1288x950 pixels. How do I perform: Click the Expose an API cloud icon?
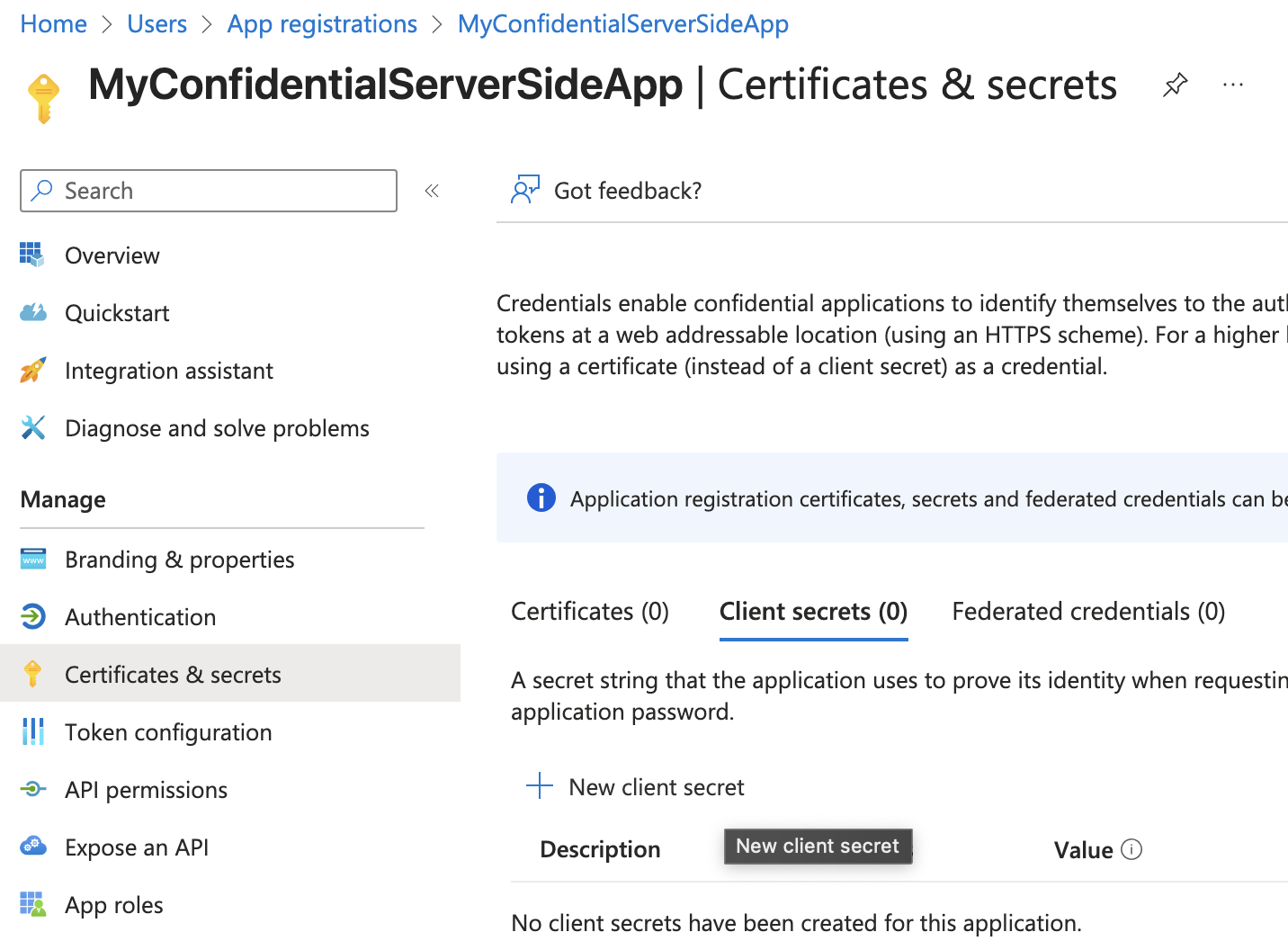pos(33,847)
